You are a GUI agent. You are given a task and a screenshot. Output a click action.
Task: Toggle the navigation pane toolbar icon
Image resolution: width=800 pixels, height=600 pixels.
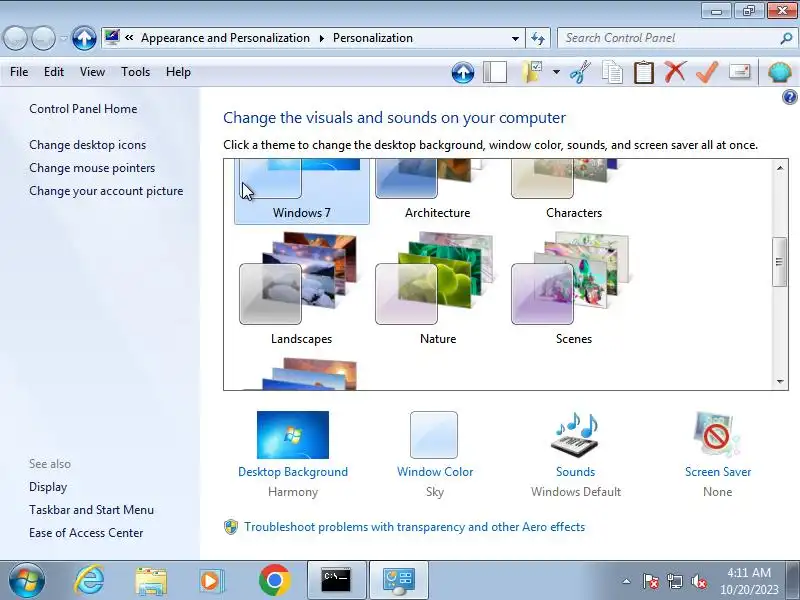tap(495, 72)
